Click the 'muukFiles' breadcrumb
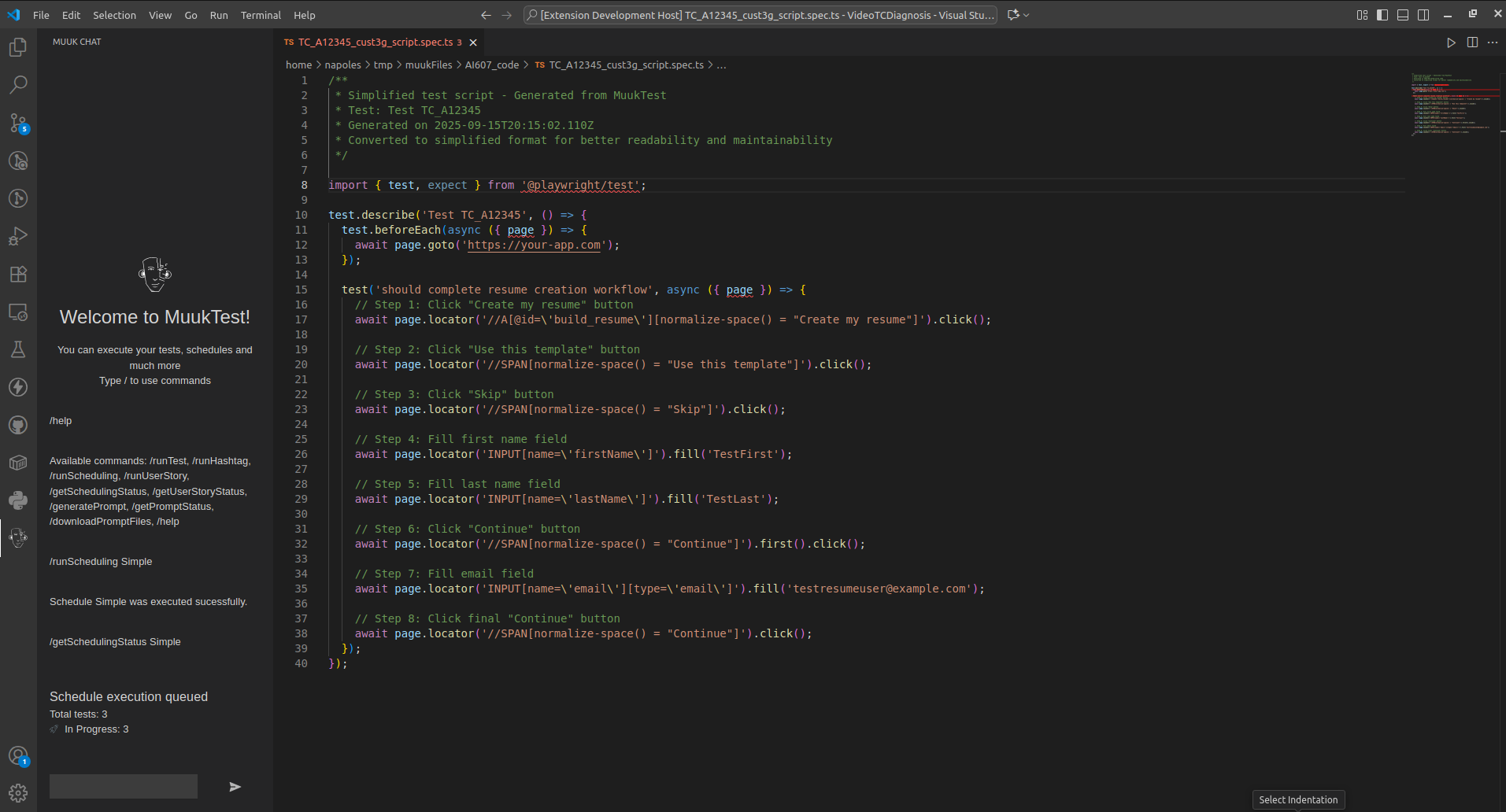This screenshot has height=812, width=1506. click(x=428, y=65)
